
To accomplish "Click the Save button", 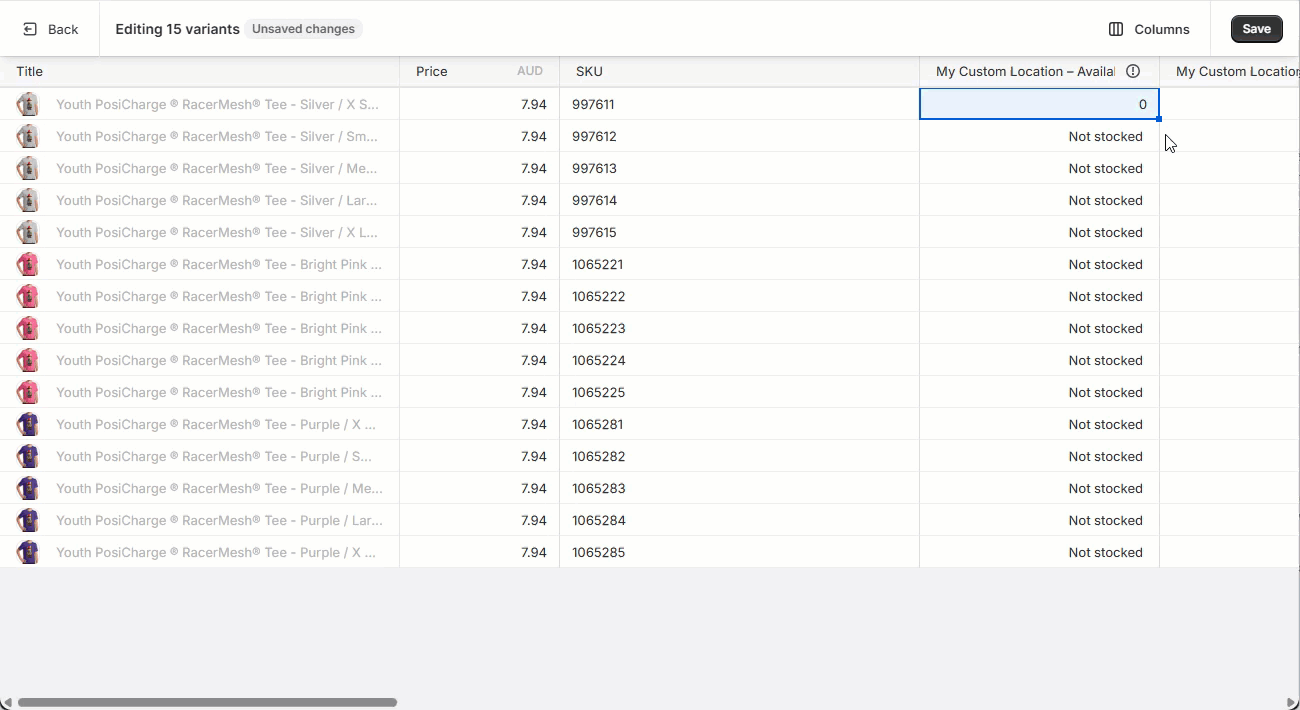I will [x=1257, y=29].
